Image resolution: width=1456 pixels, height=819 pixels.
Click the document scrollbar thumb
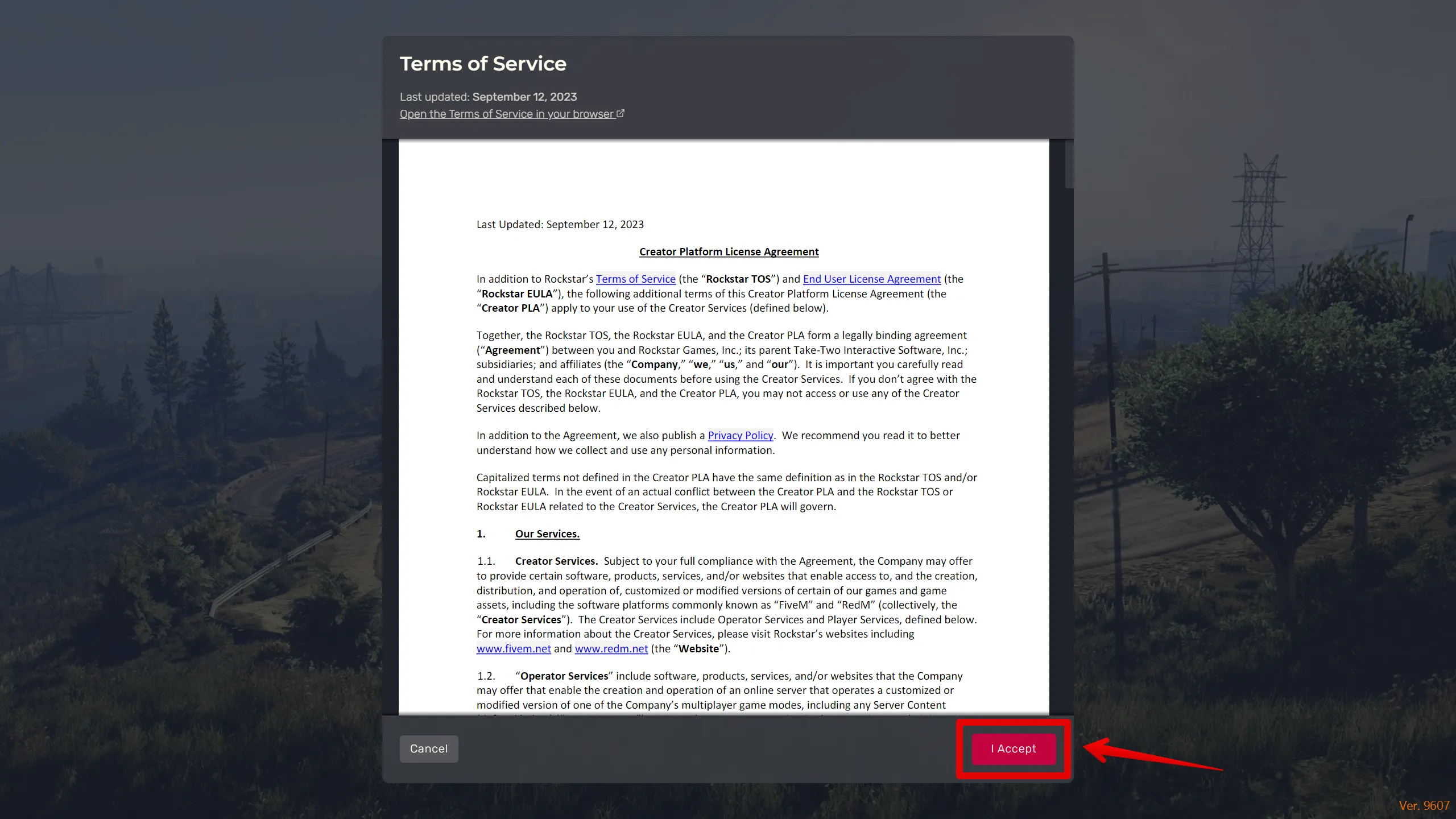1069,165
